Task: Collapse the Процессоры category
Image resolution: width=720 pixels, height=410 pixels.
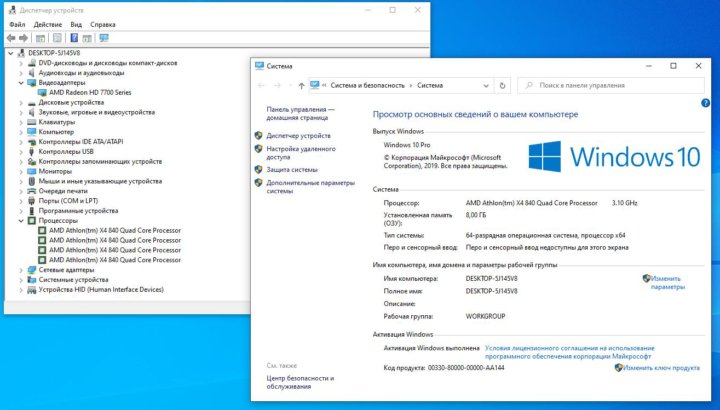Action: click(21, 220)
